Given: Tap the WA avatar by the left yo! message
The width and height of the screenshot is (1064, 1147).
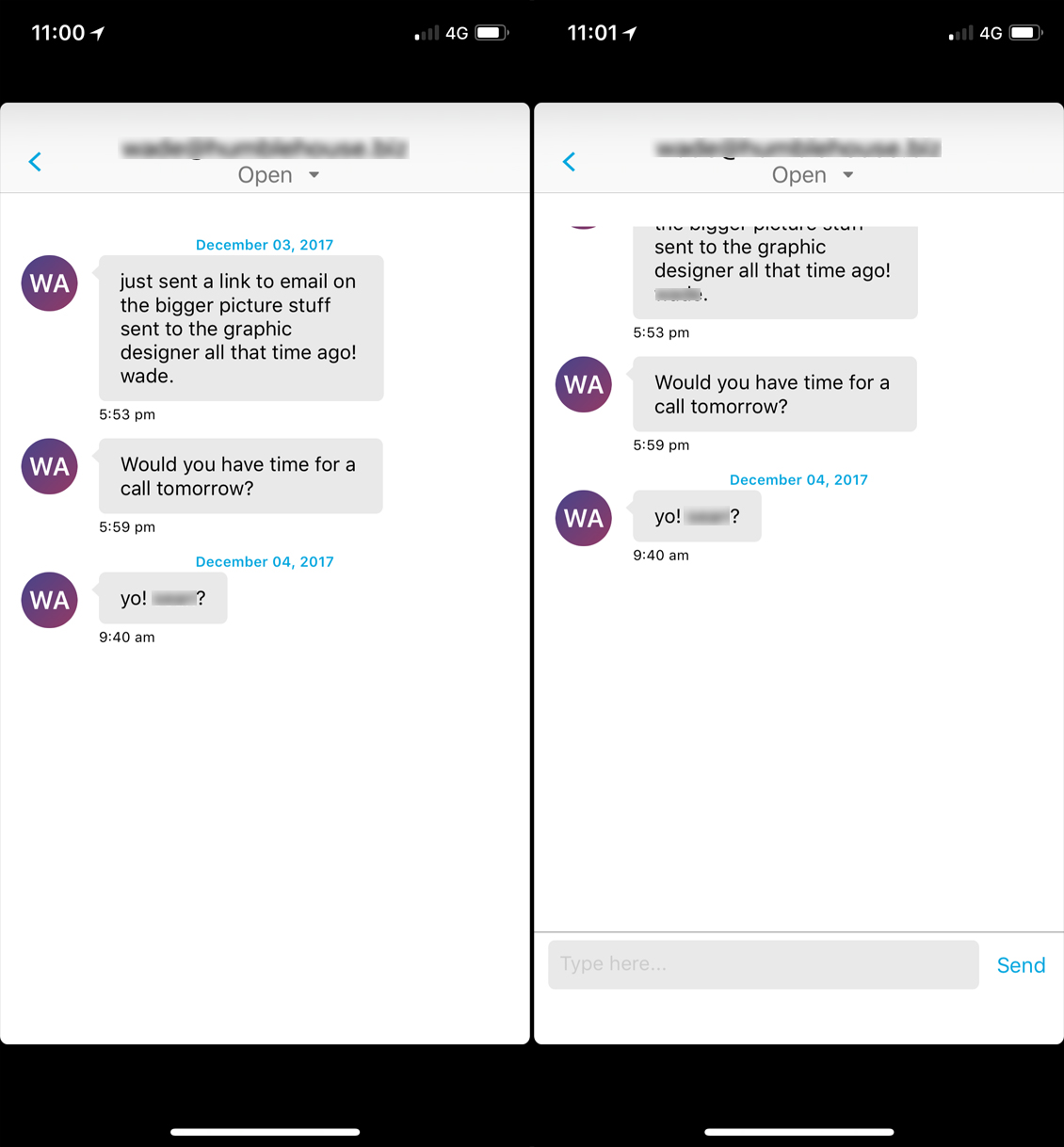Looking at the screenshot, I should (x=49, y=600).
